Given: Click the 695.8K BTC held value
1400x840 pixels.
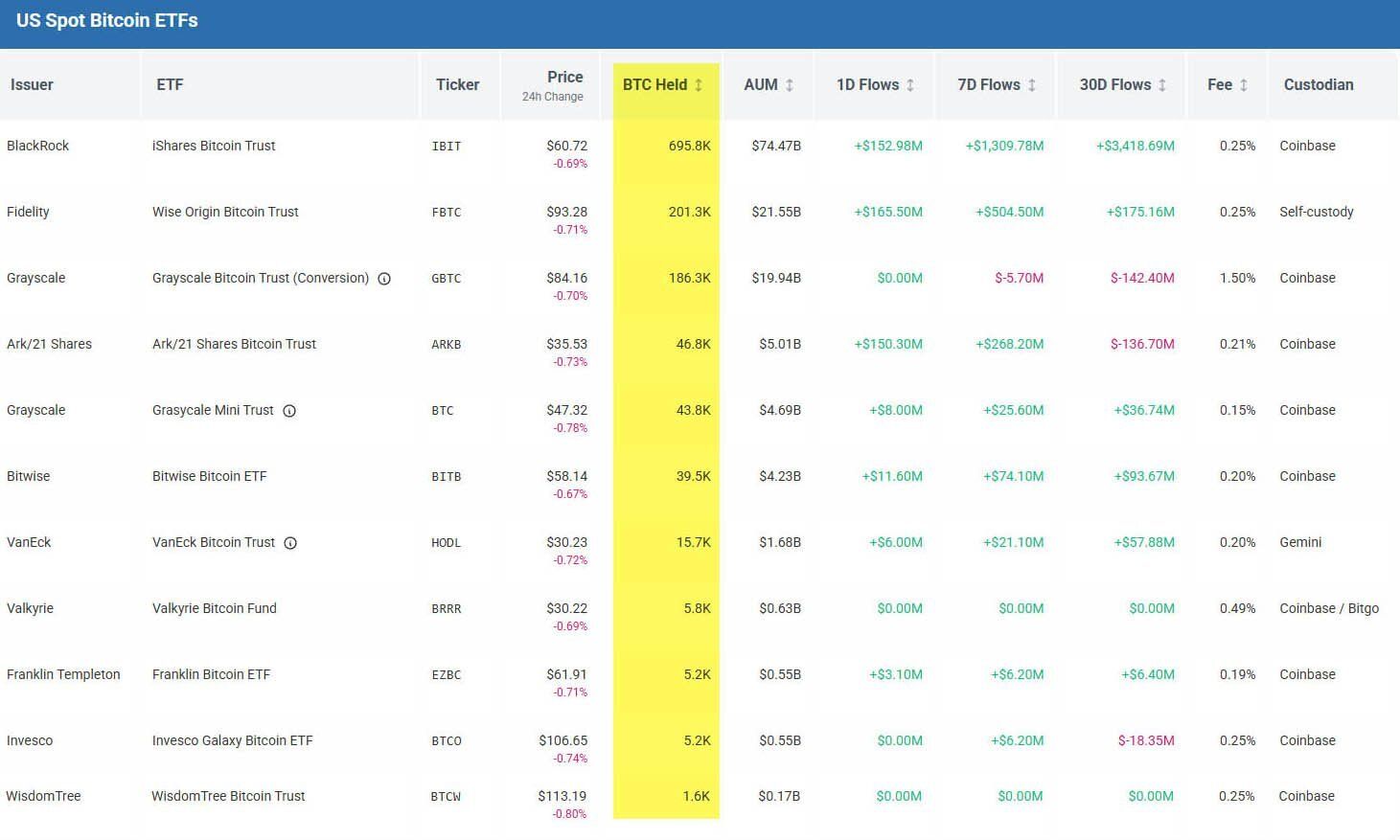Looking at the screenshot, I should (x=690, y=146).
